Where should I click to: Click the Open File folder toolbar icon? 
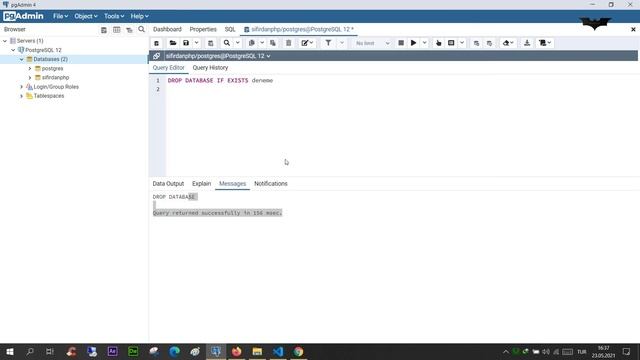(173, 43)
